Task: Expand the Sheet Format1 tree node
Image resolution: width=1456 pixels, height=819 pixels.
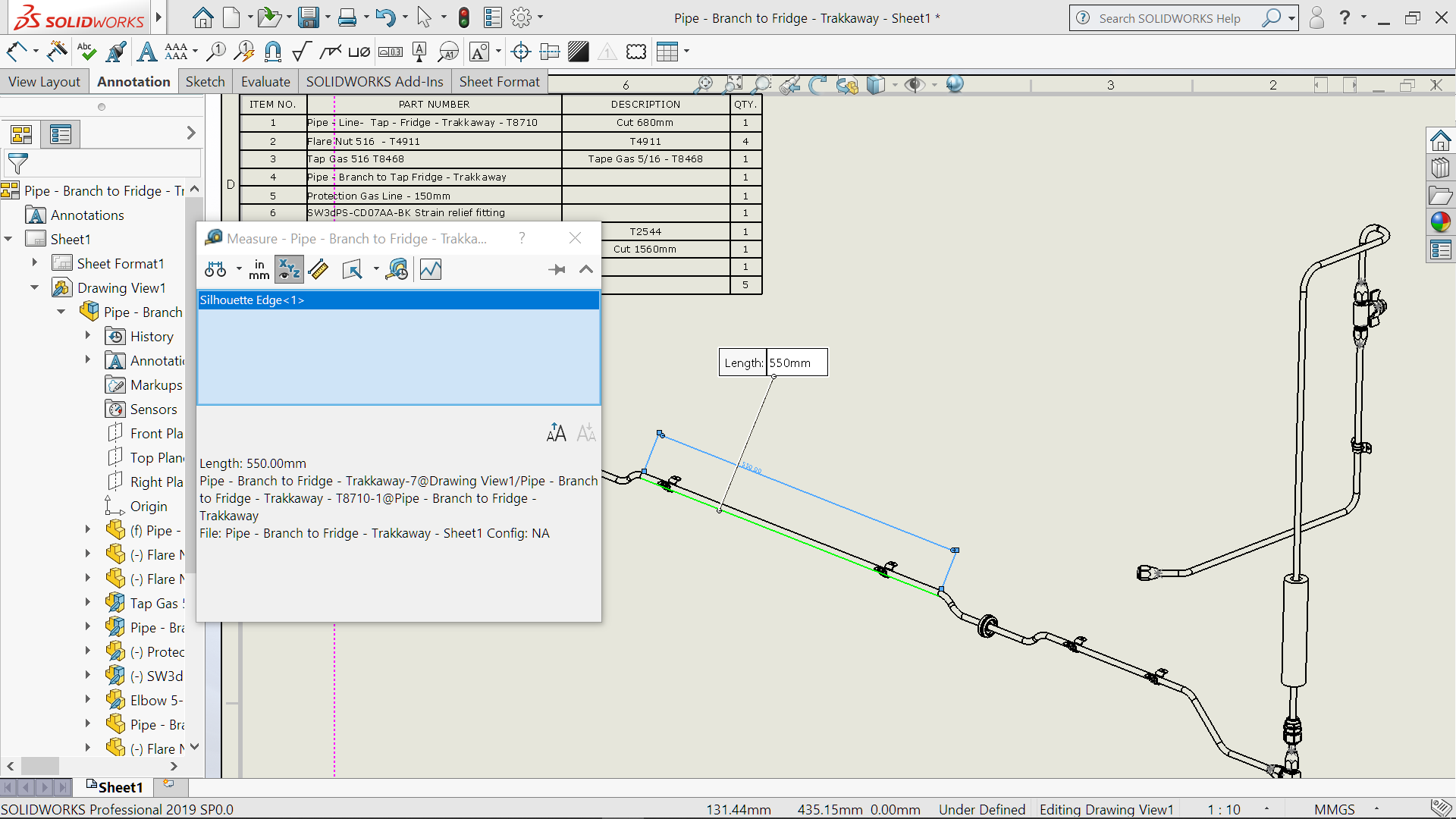Action: 35,263
